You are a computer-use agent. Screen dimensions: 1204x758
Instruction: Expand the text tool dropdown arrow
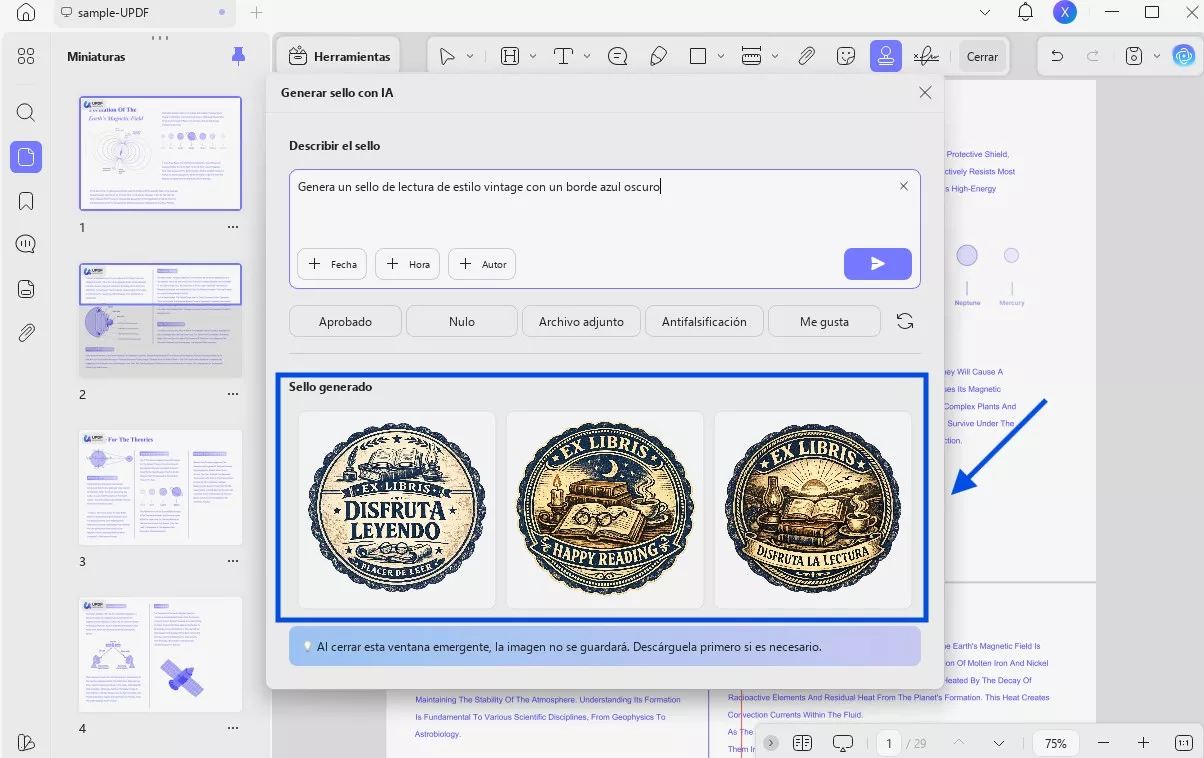click(x=587, y=56)
